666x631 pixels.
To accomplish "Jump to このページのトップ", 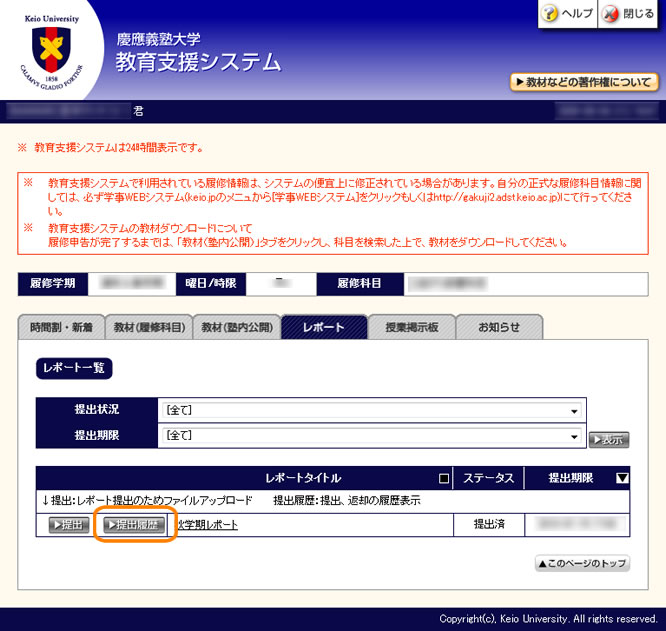I will click(x=582, y=564).
